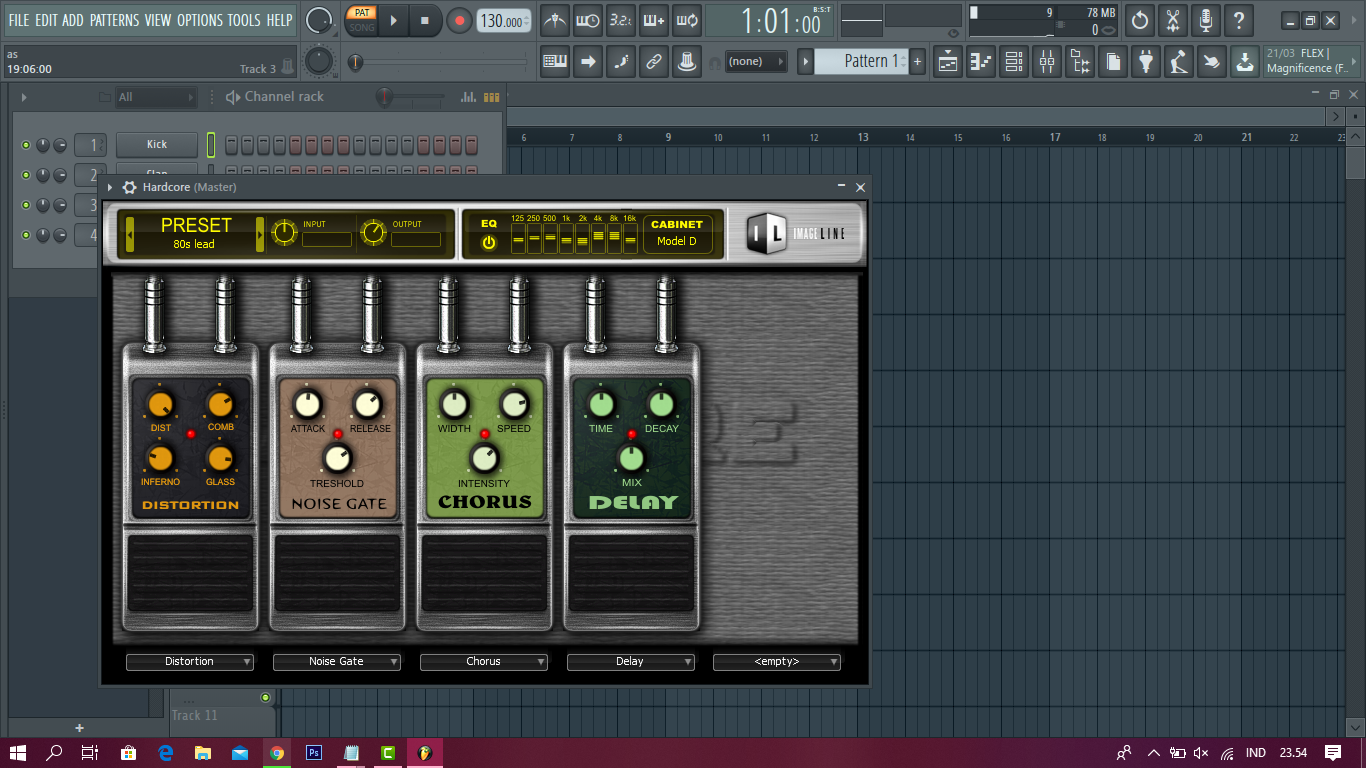Select next preset arrow beside 80s lead
1366x768 pixels.
tap(260, 234)
